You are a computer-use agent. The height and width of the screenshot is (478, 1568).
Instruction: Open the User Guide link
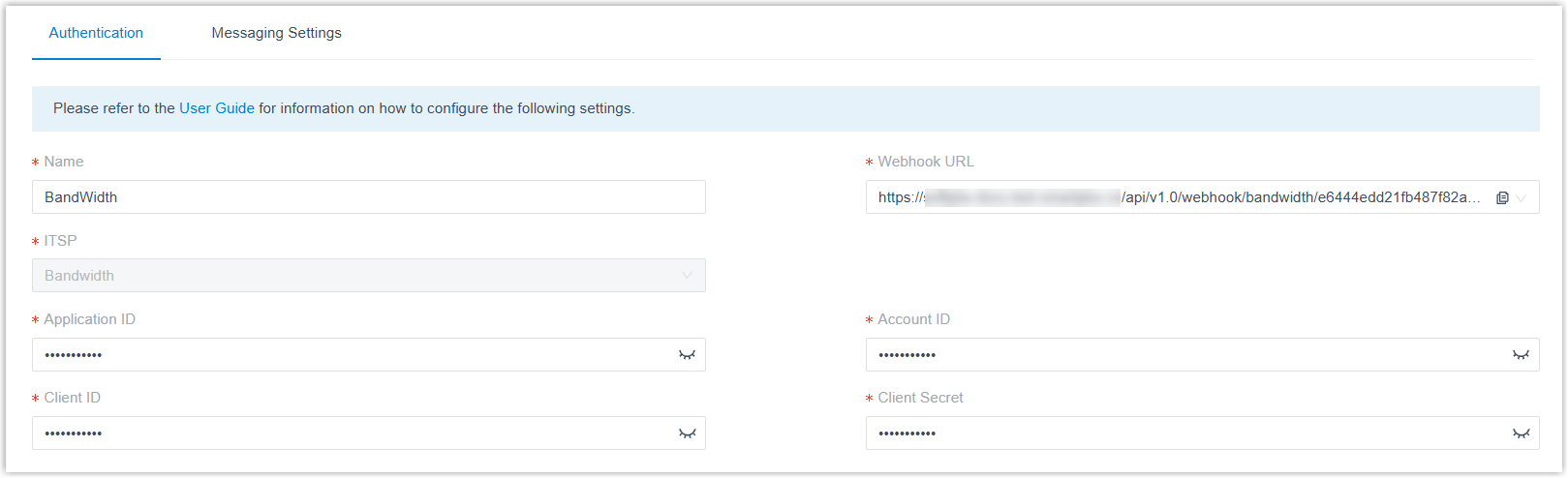pos(217,108)
